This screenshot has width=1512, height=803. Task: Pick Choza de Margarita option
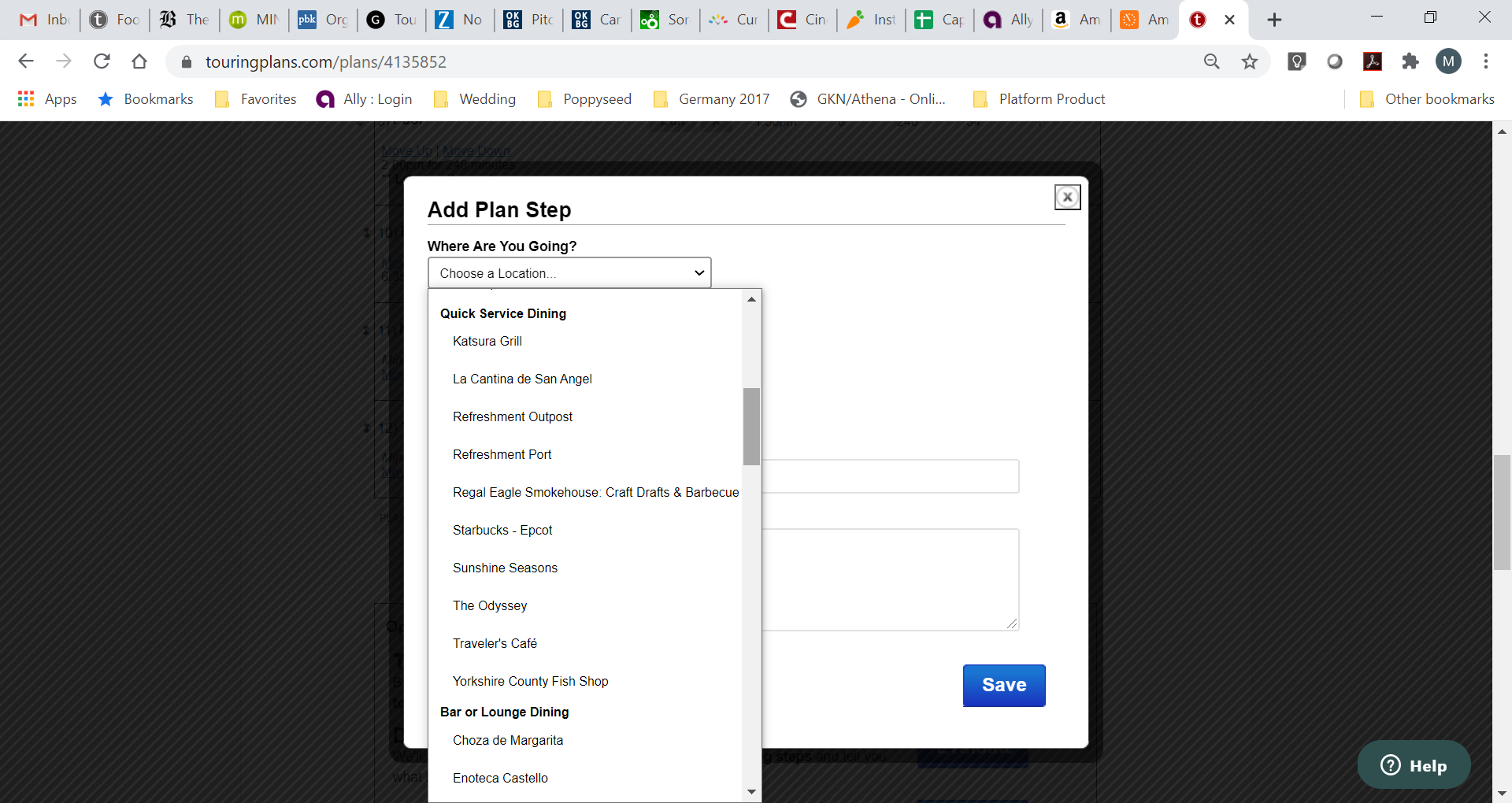[507, 740]
